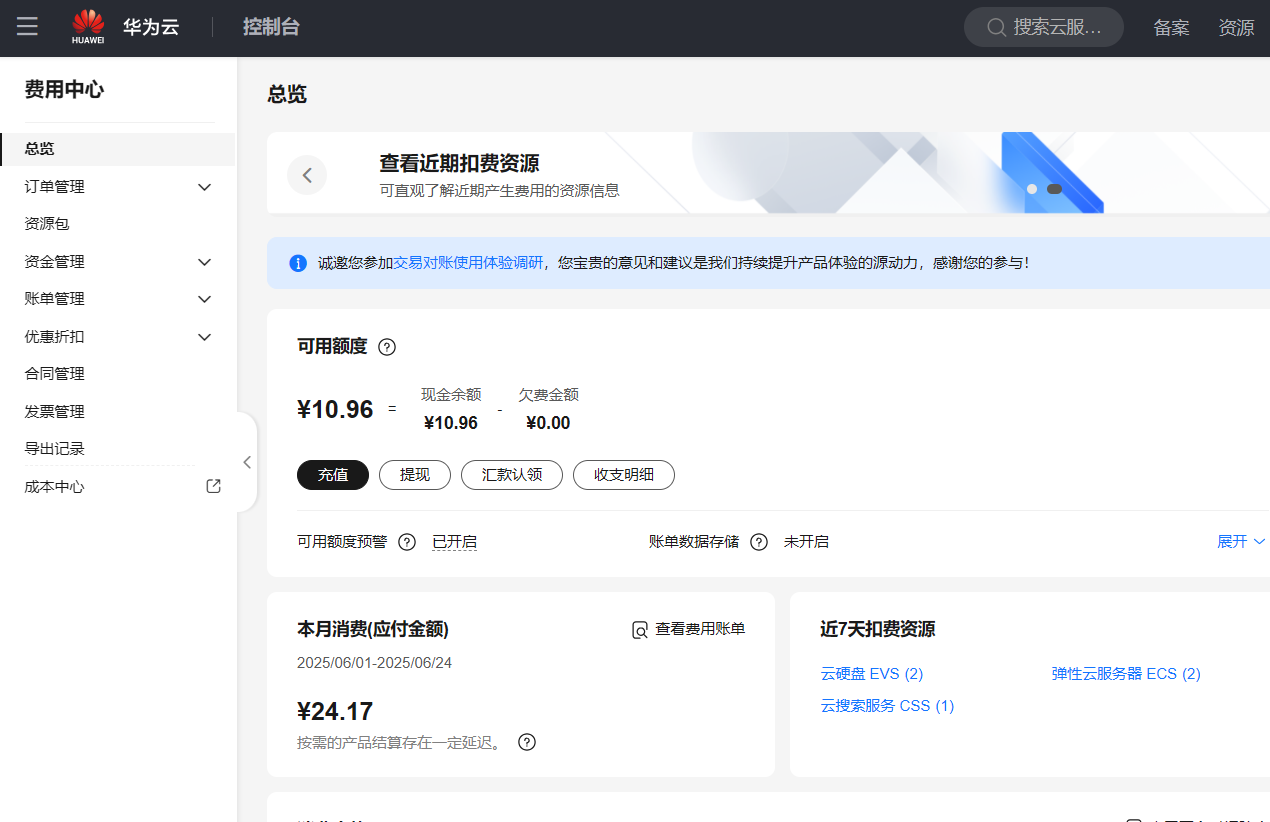Collapse the left sidebar handle
This screenshot has width=1270, height=822.
point(247,462)
